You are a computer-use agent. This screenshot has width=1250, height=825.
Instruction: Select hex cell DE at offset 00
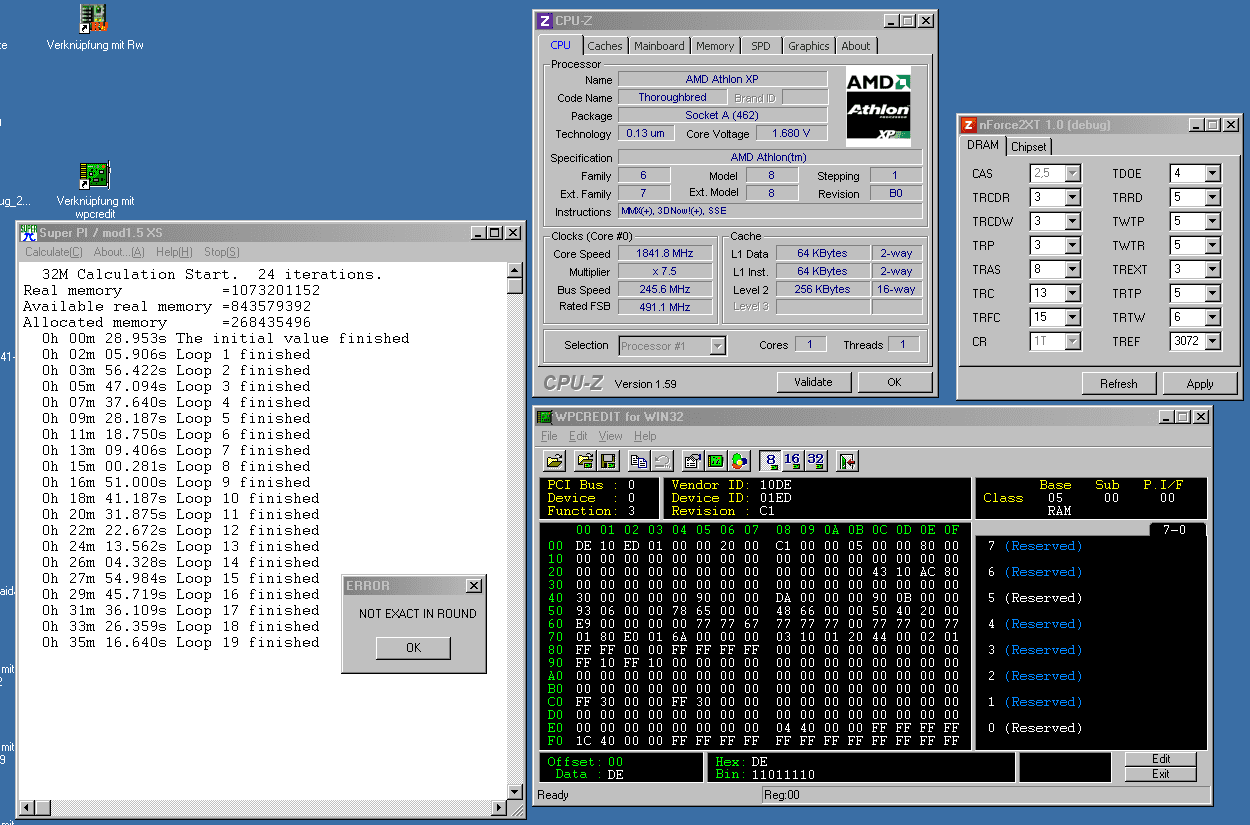coord(583,546)
